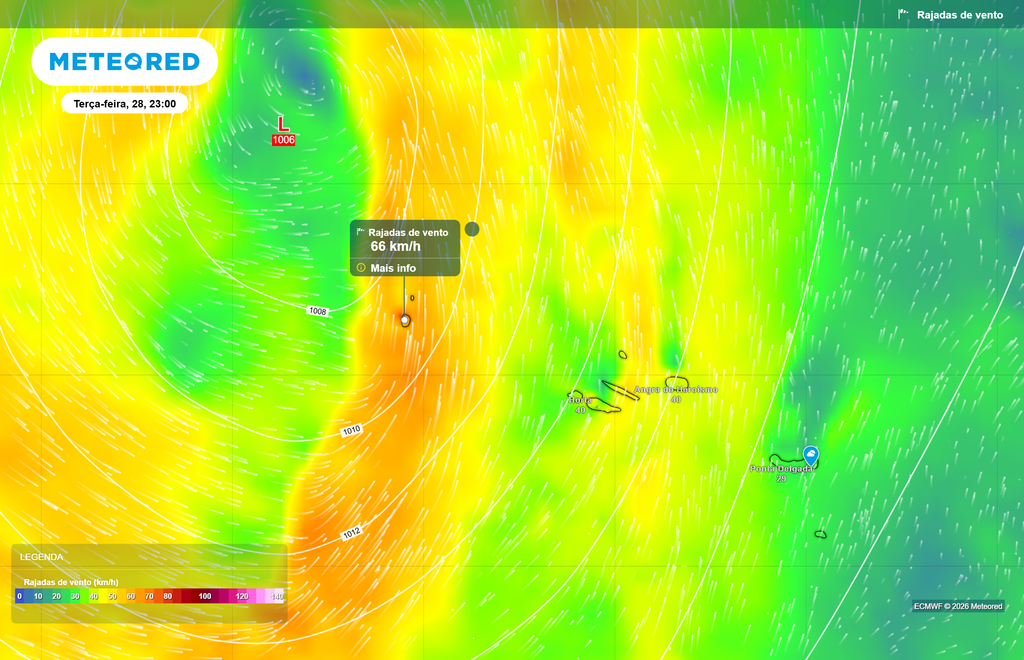Image resolution: width=1024 pixels, height=660 pixels.
Task: Open the Rajadas de vento layer label
Action: tap(959, 14)
